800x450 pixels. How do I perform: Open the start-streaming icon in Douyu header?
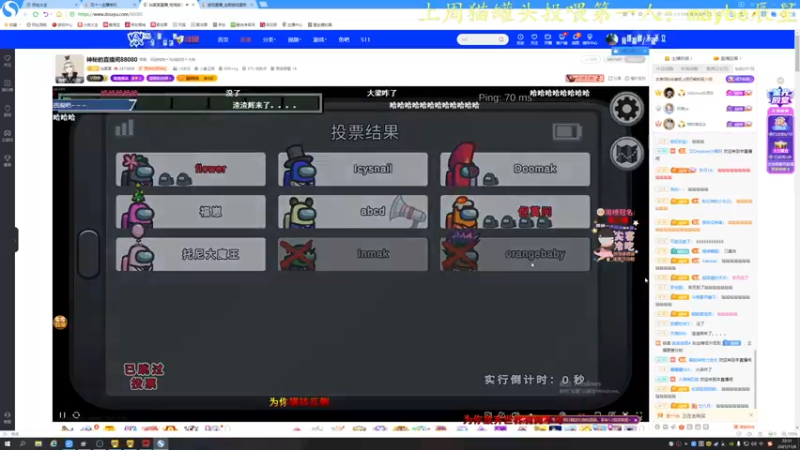pyautogui.click(x=547, y=39)
